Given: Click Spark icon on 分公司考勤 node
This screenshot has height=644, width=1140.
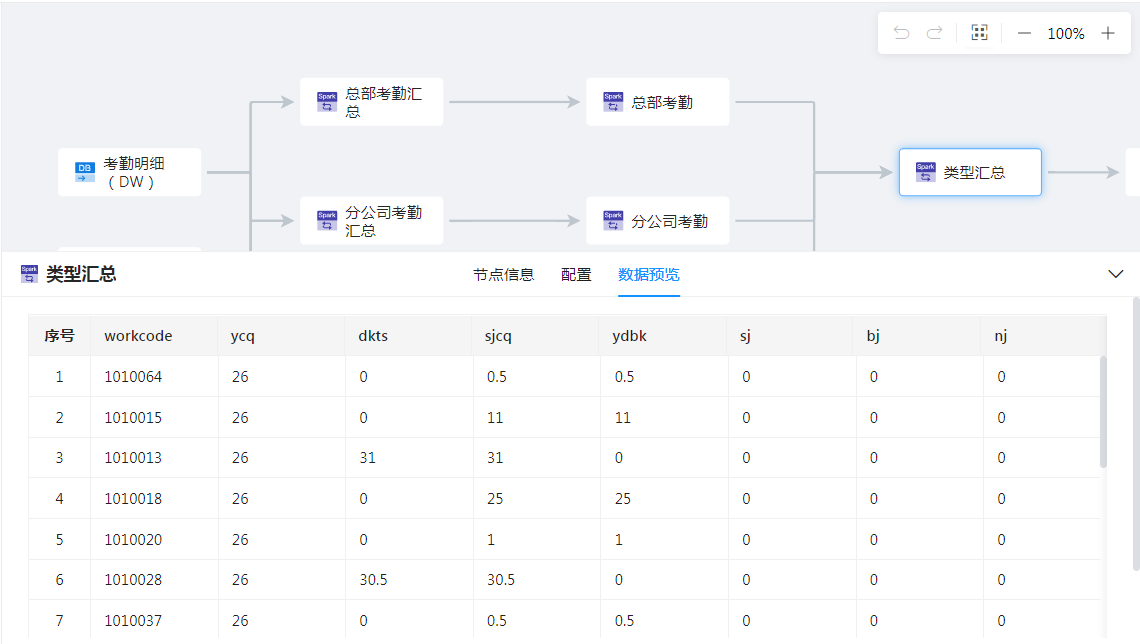Looking at the screenshot, I should [x=613, y=221].
